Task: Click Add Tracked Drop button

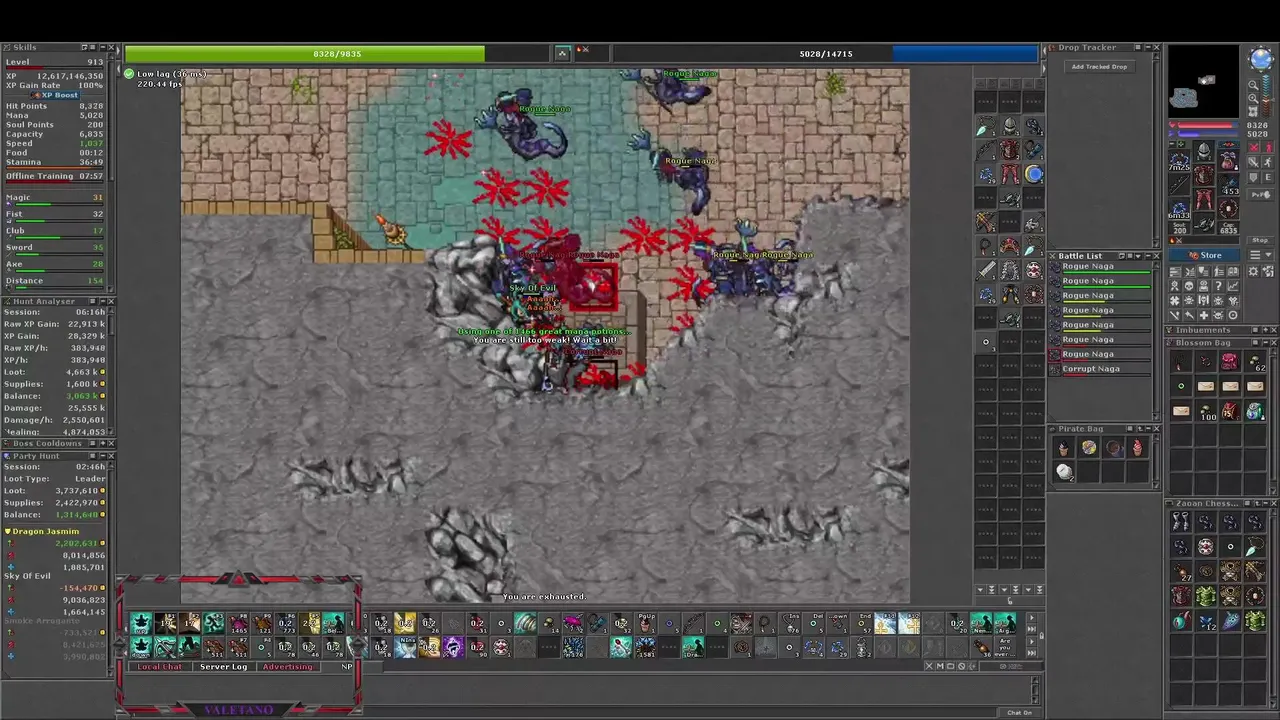Action: [1099, 67]
